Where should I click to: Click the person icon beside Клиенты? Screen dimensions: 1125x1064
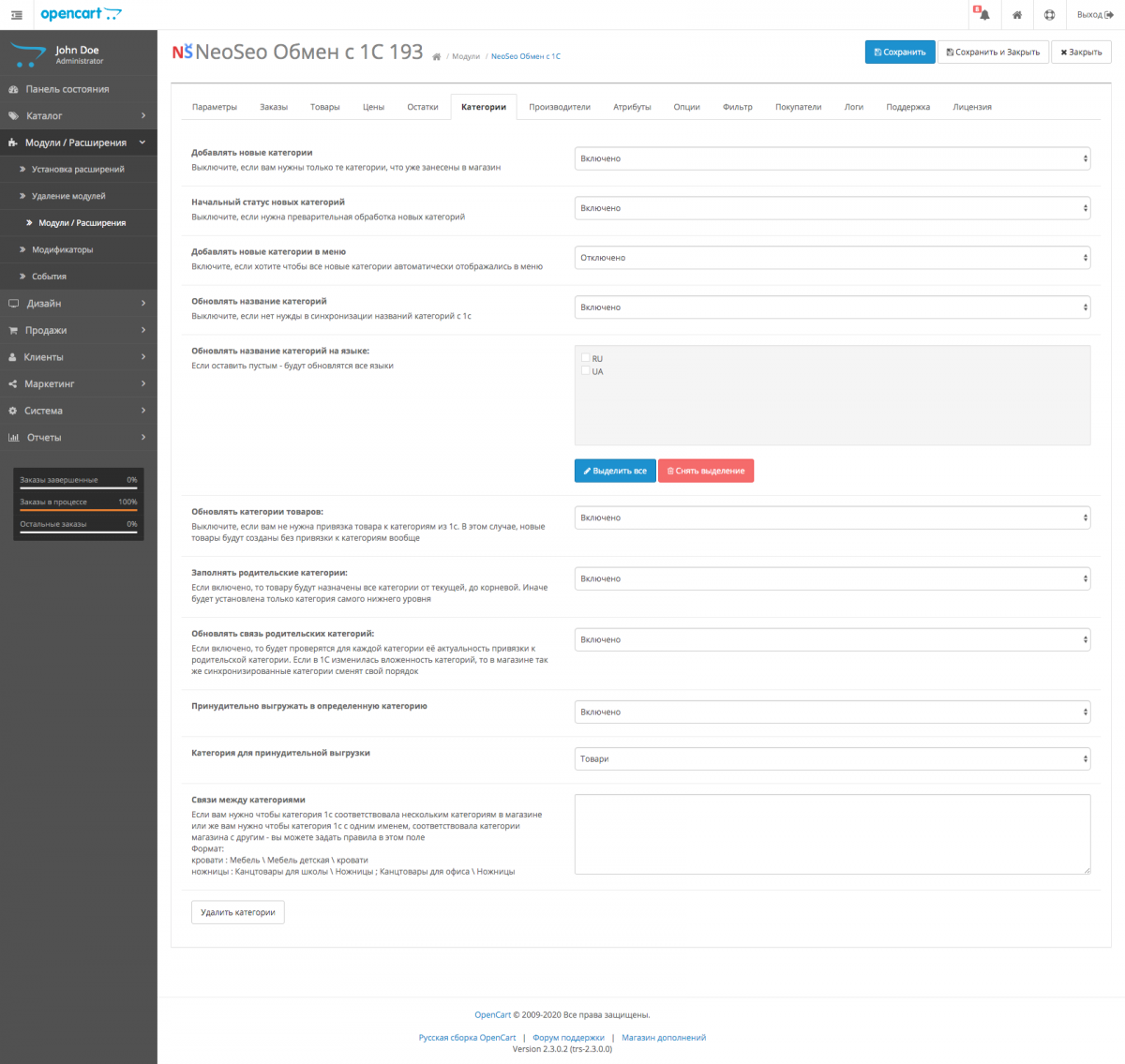click(13, 357)
